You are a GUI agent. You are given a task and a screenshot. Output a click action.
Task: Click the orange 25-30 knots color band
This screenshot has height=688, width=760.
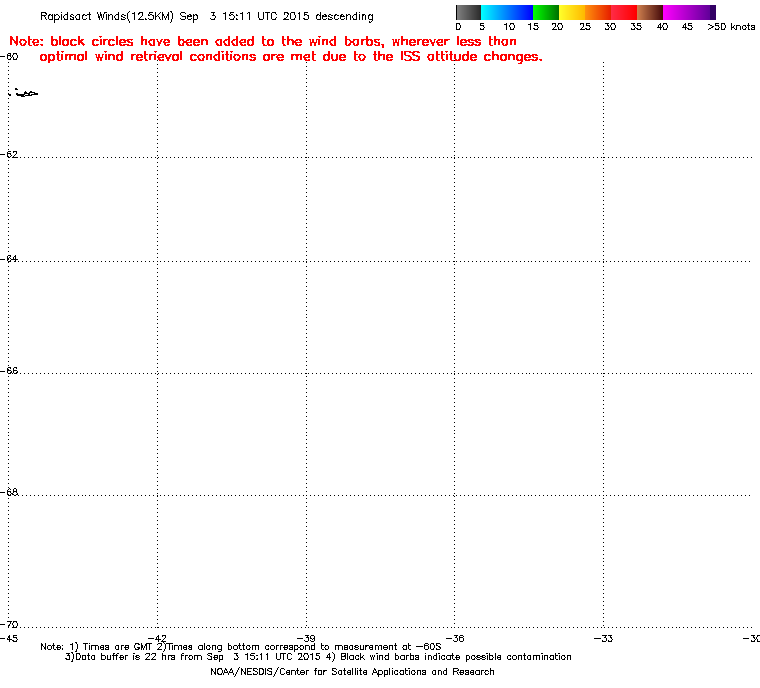598,12
